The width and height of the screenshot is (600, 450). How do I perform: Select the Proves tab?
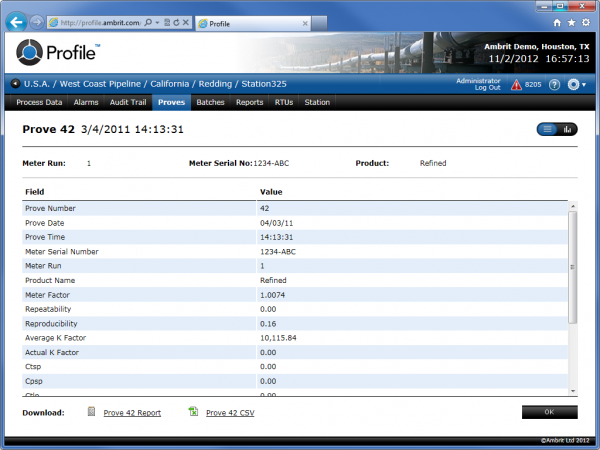[171, 102]
